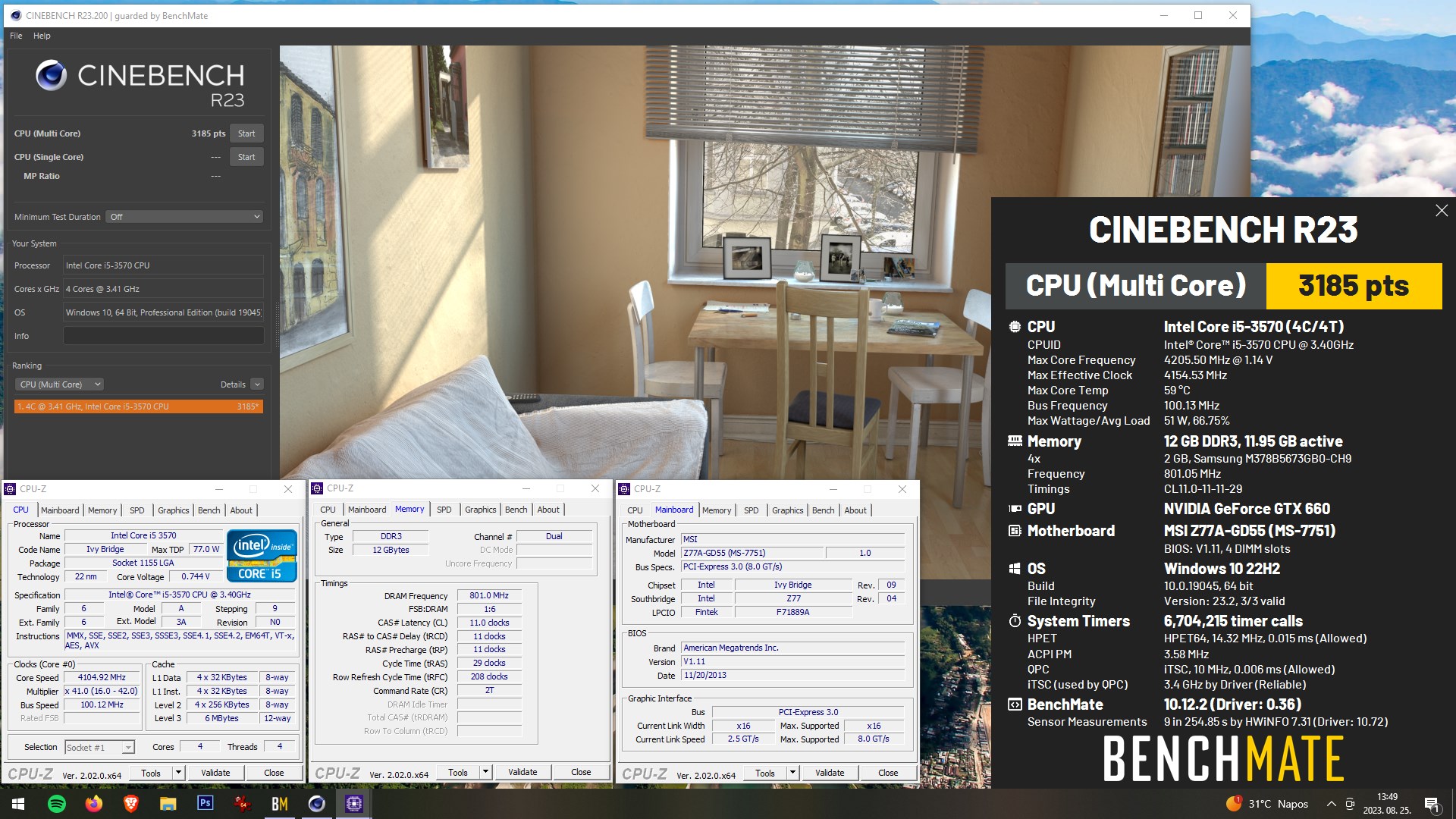Open Bench tab in left CPU-Z window
Image resolution: width=1456 pixels, height=819 pixels.
pyautogui.click(x=209, y=510)
